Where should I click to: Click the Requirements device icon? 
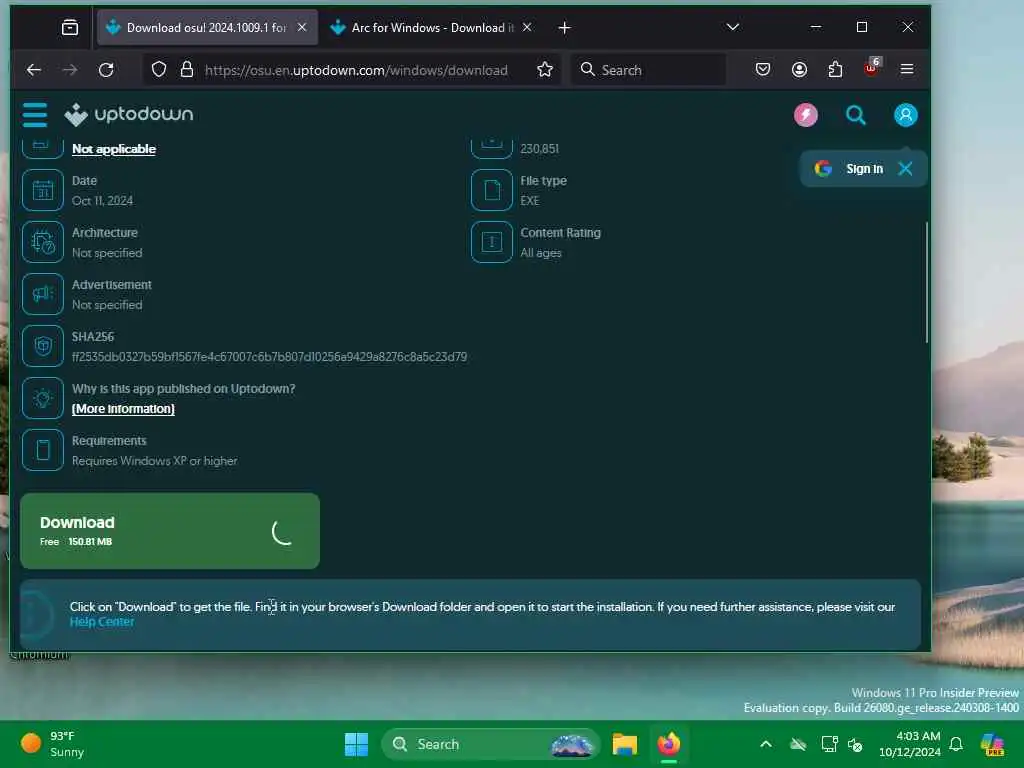[43, 451]
